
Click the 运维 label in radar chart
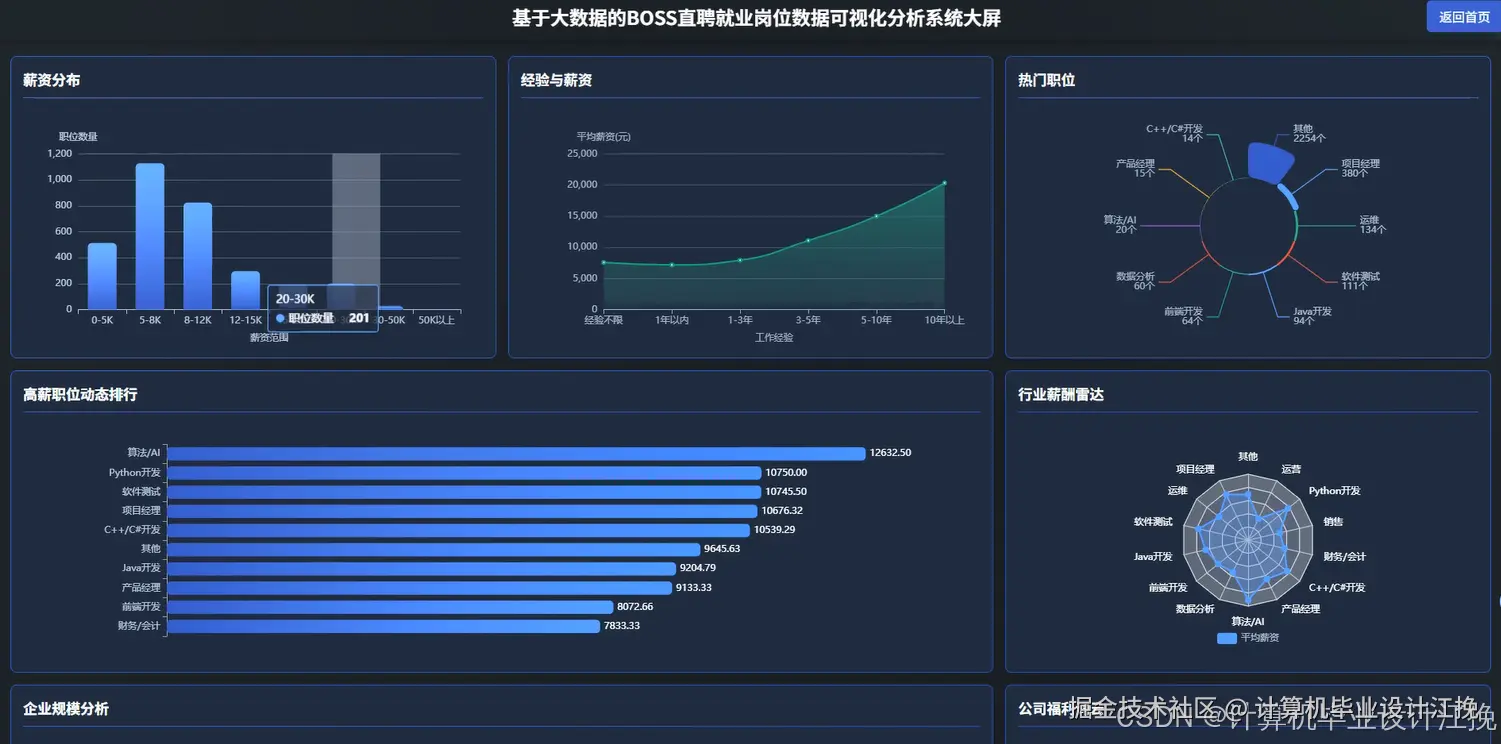[1177, 491]
